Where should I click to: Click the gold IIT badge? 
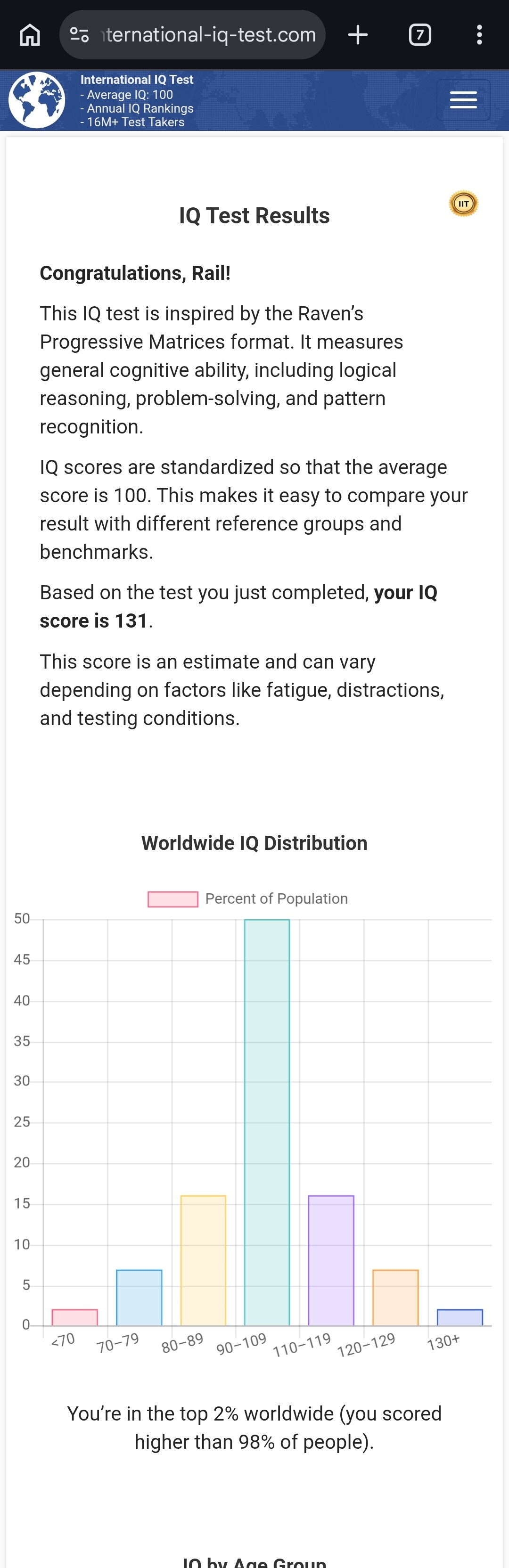tap(463, 204)
